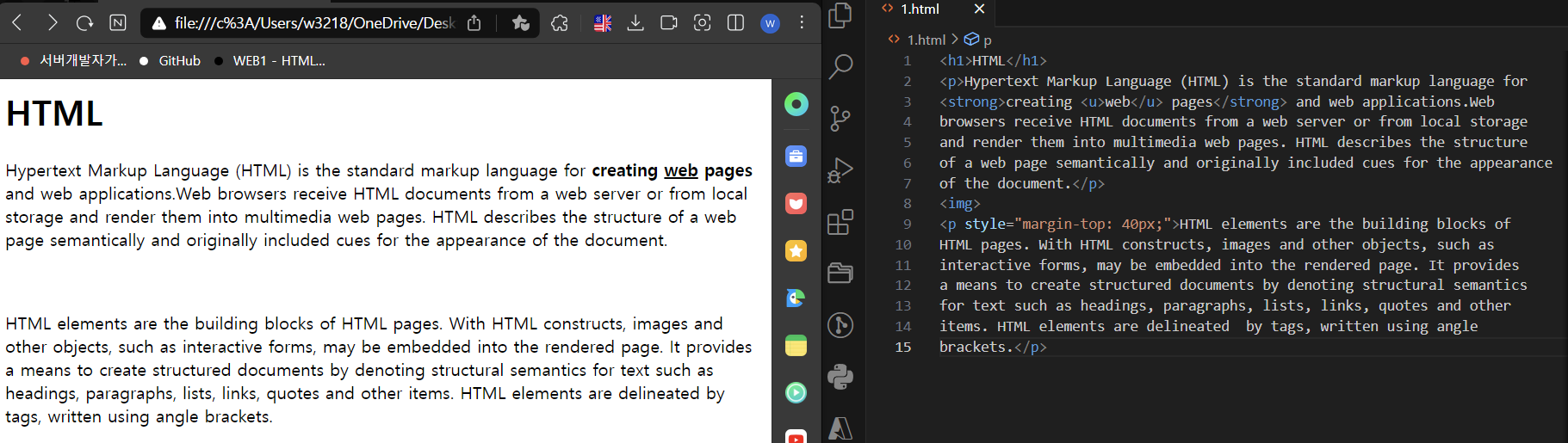1568x443 pixels.
Task: Open VS Code Search view
Action: [x=840, y=66]
